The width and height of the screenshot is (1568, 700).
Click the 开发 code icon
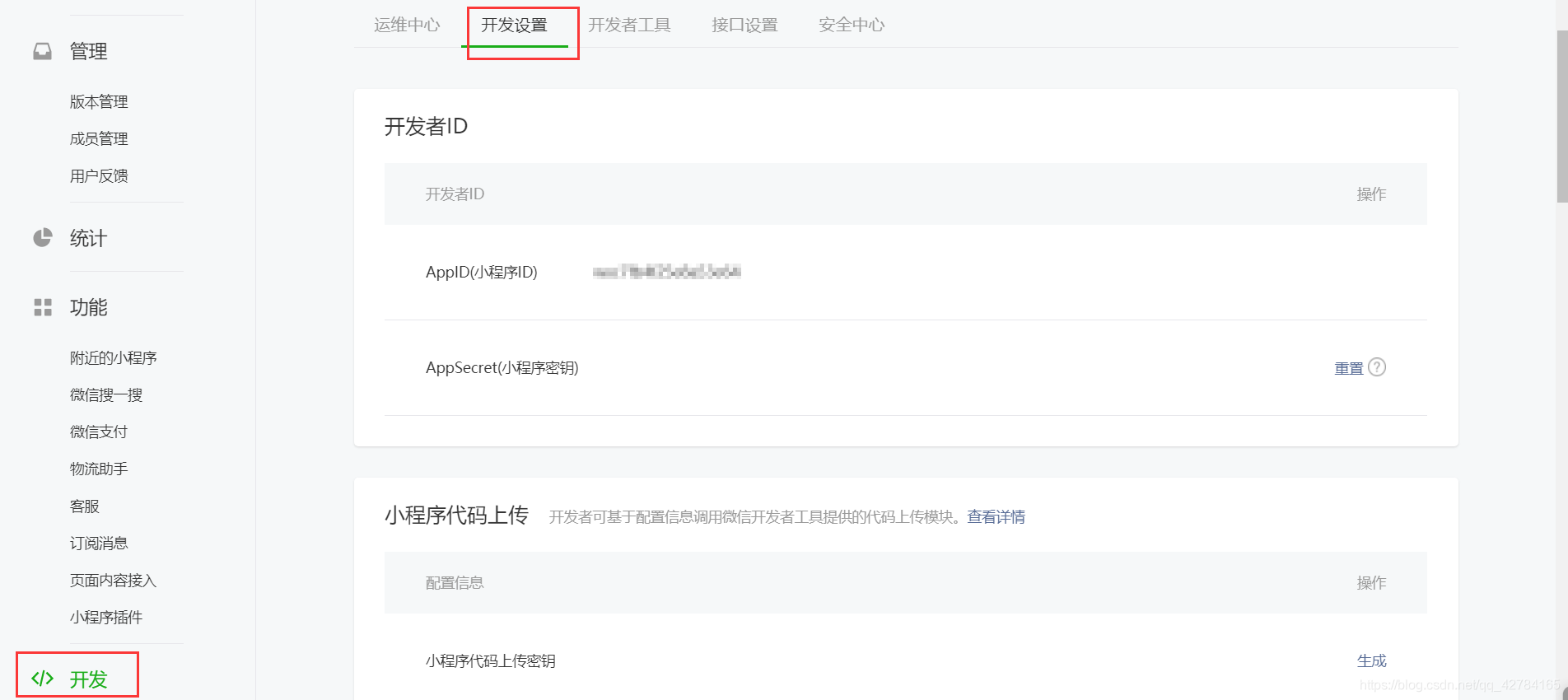(x=42, y=679)
